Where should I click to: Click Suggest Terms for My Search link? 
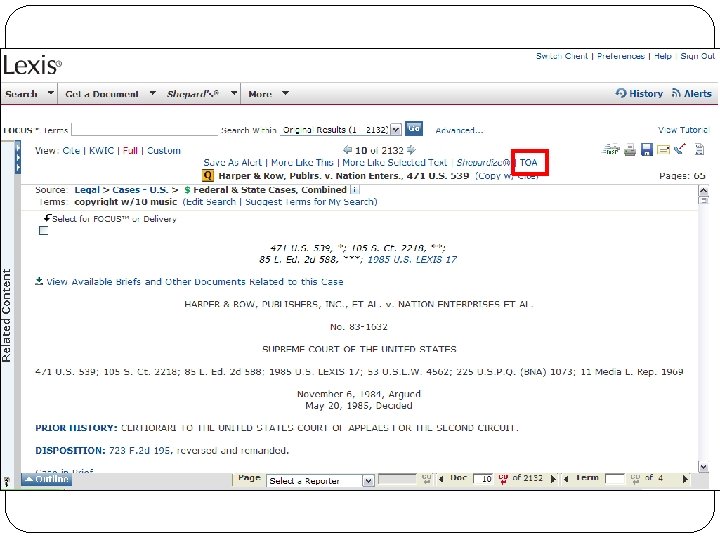[310, 202]
